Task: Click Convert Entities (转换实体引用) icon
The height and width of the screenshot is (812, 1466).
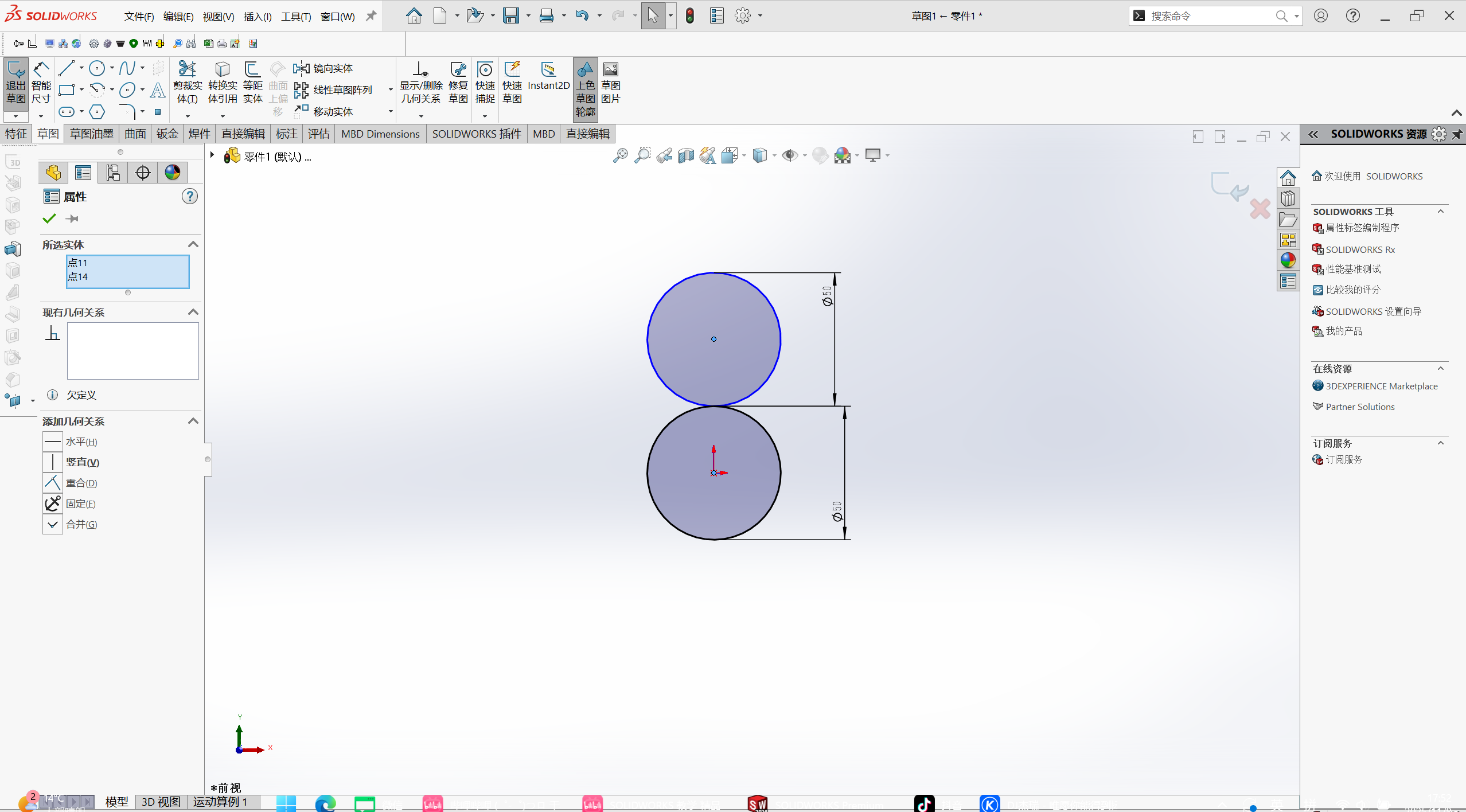Action: [x=222, y=82]
